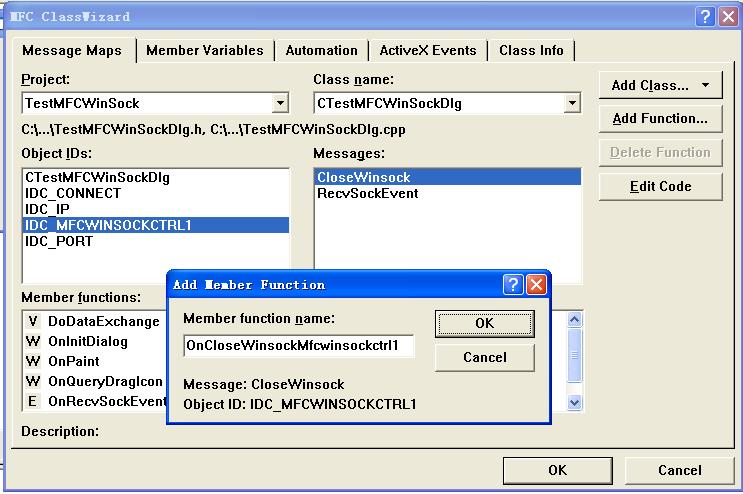The width and height of the screenshot is (743, 494).
Task: Close the MFC ClassWizard window
Action: (x=728, y=17)
